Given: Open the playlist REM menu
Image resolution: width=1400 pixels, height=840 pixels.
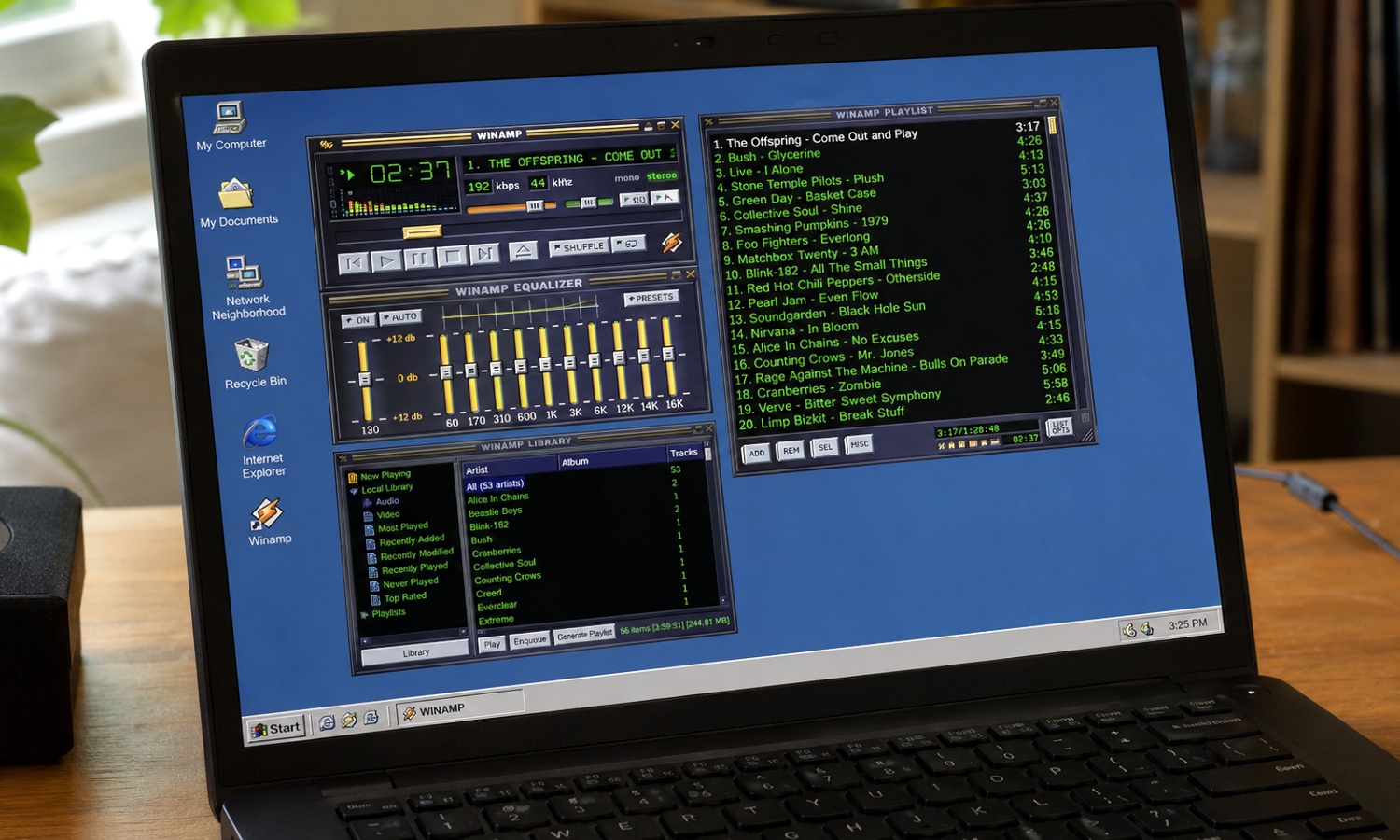Looking at the screenshot, I should coord(791,450).
